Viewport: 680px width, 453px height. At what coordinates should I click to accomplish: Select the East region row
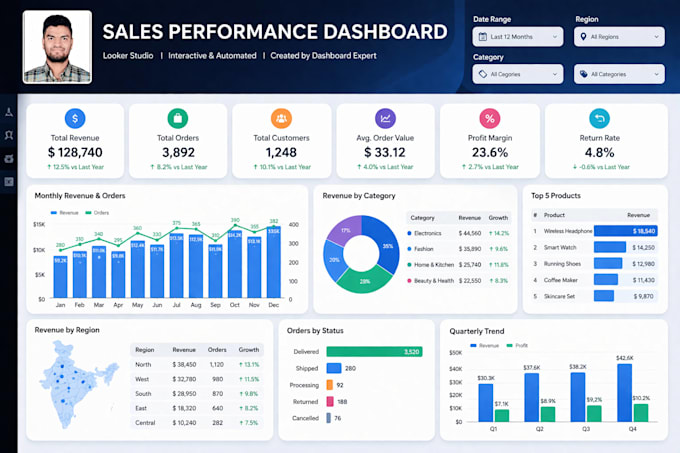(x=197, y=408)
